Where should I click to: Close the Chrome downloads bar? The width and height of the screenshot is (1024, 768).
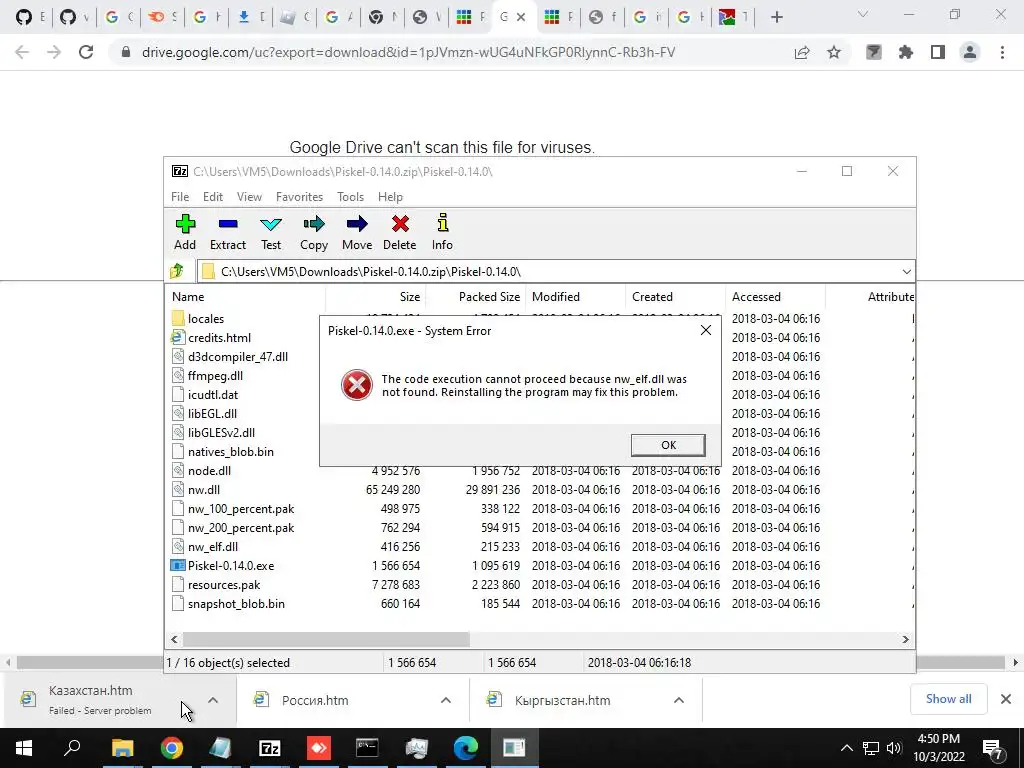pos(1006,699)
